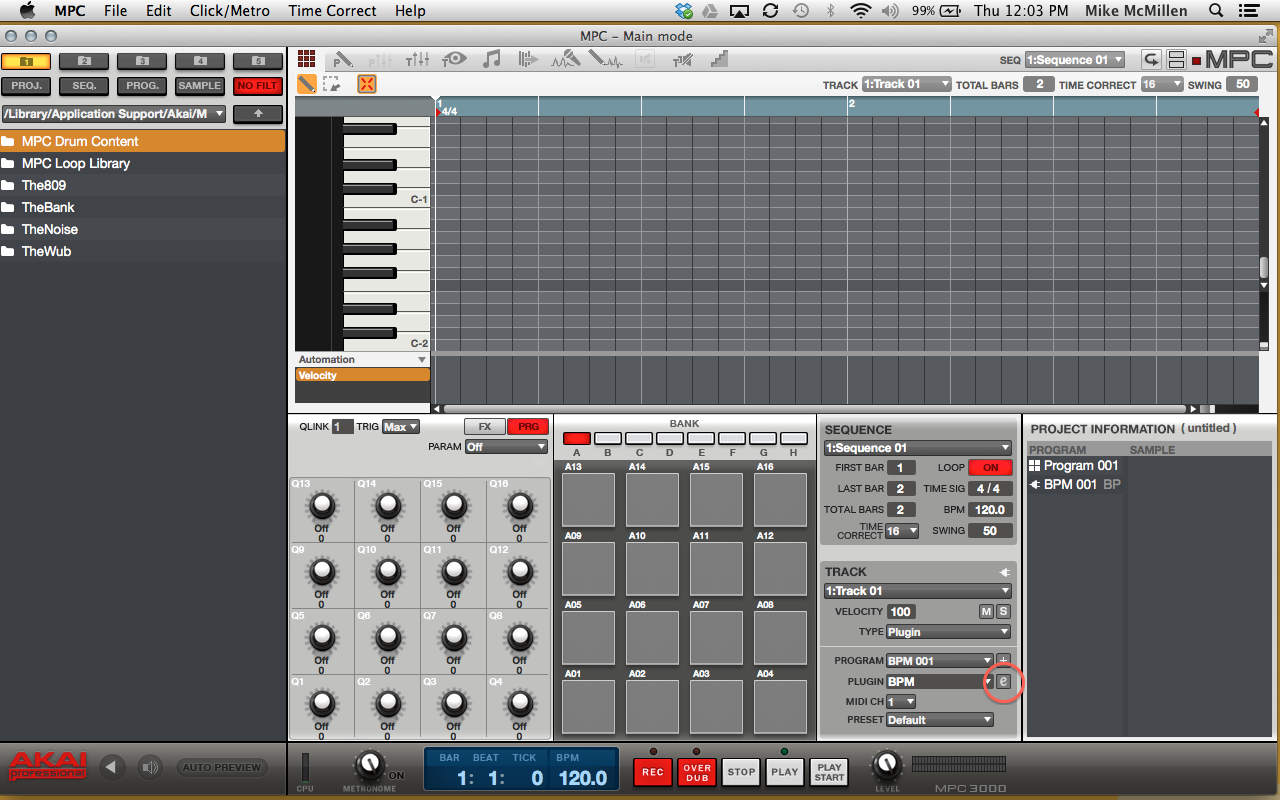This screenshot has height=800, width=1280.
Task: Open the Time Correct menu
Action: (332, 11)
